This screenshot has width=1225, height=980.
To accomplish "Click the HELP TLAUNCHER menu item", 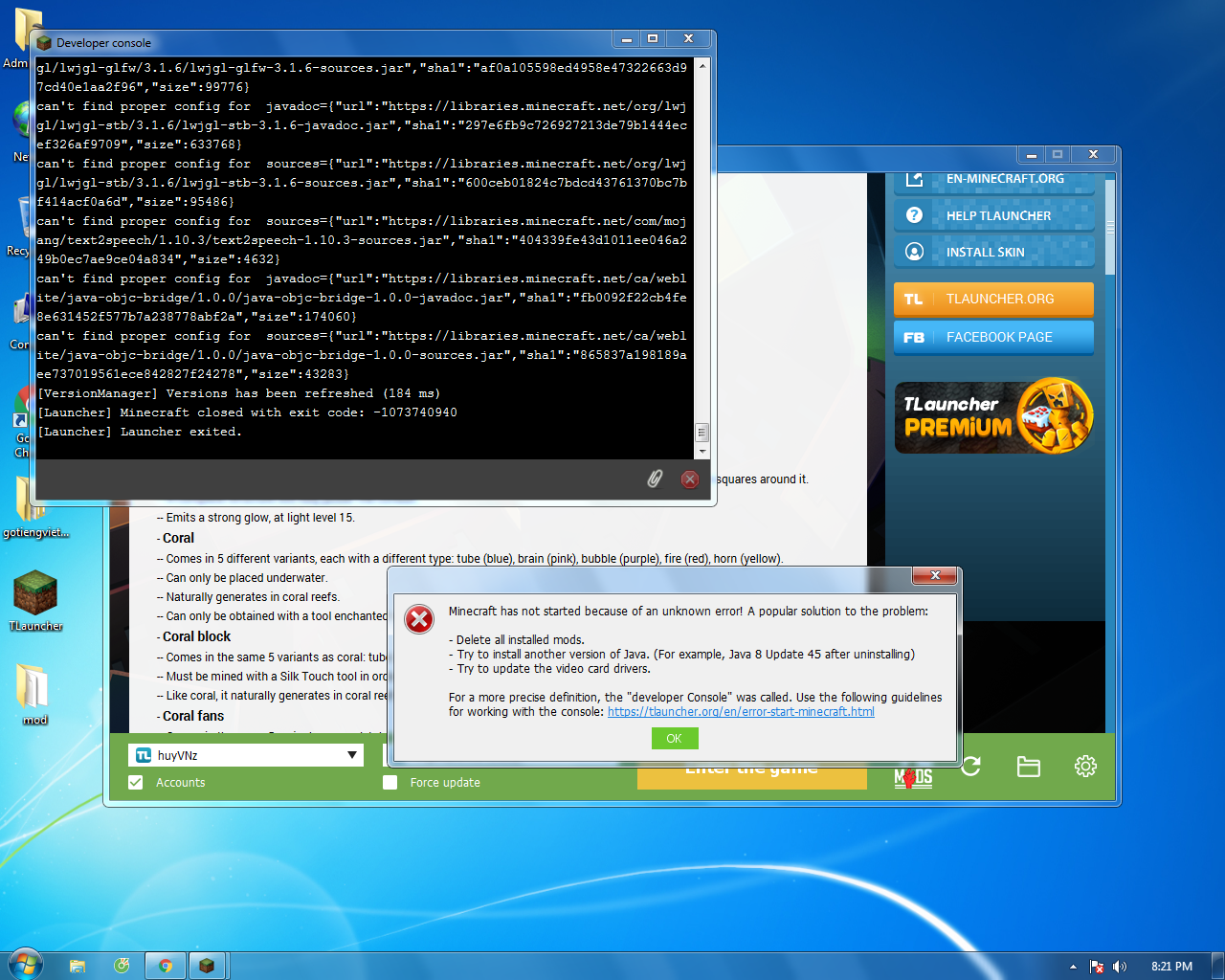I will 993,215.
